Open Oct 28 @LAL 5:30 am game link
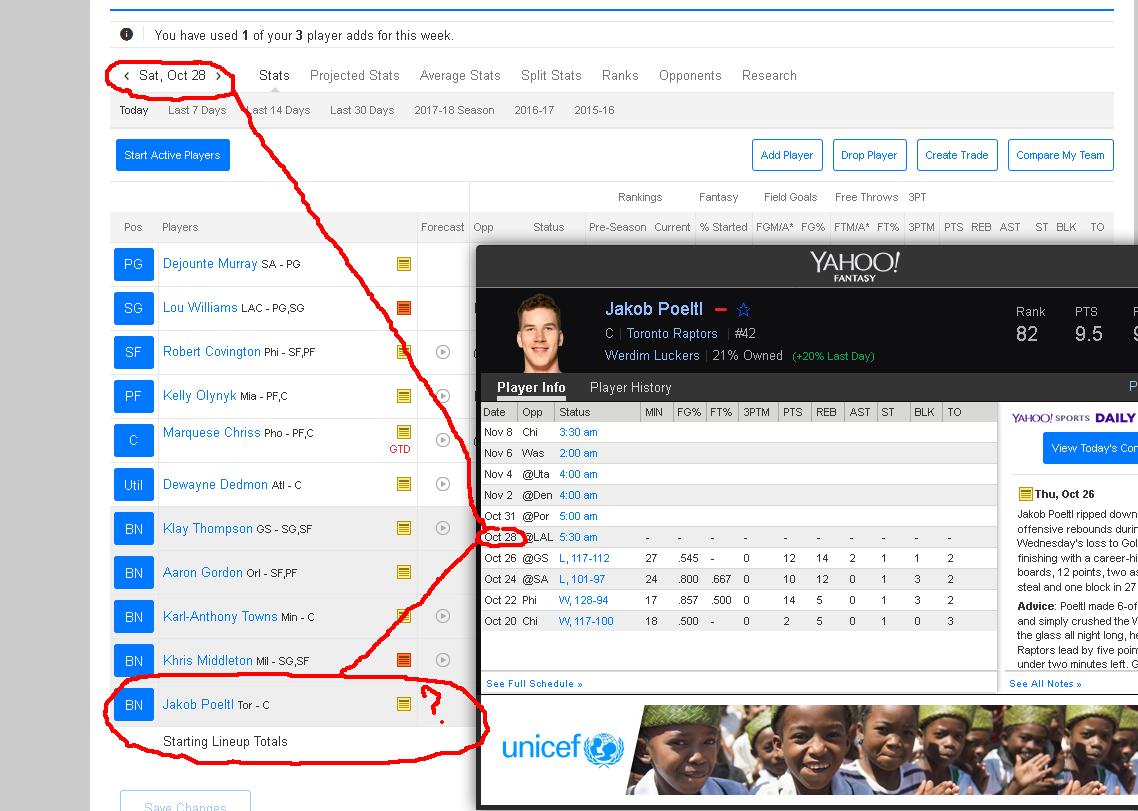1138x811 pixels. [578, 537]
